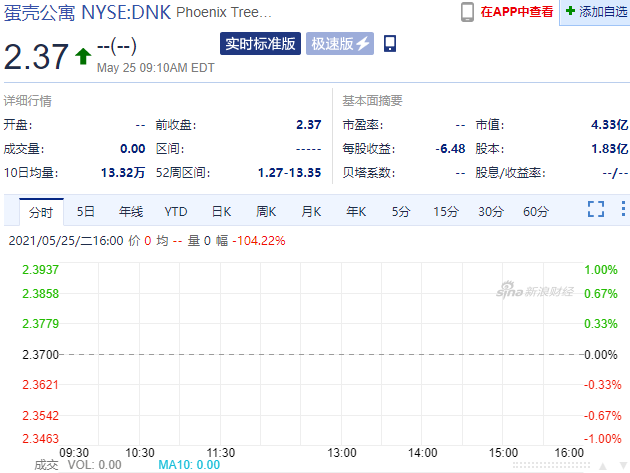Click the 1.00% percent axis label
The height and width of the screenshot is (473, 630).
pyautogui.click(x=601, y=270)
